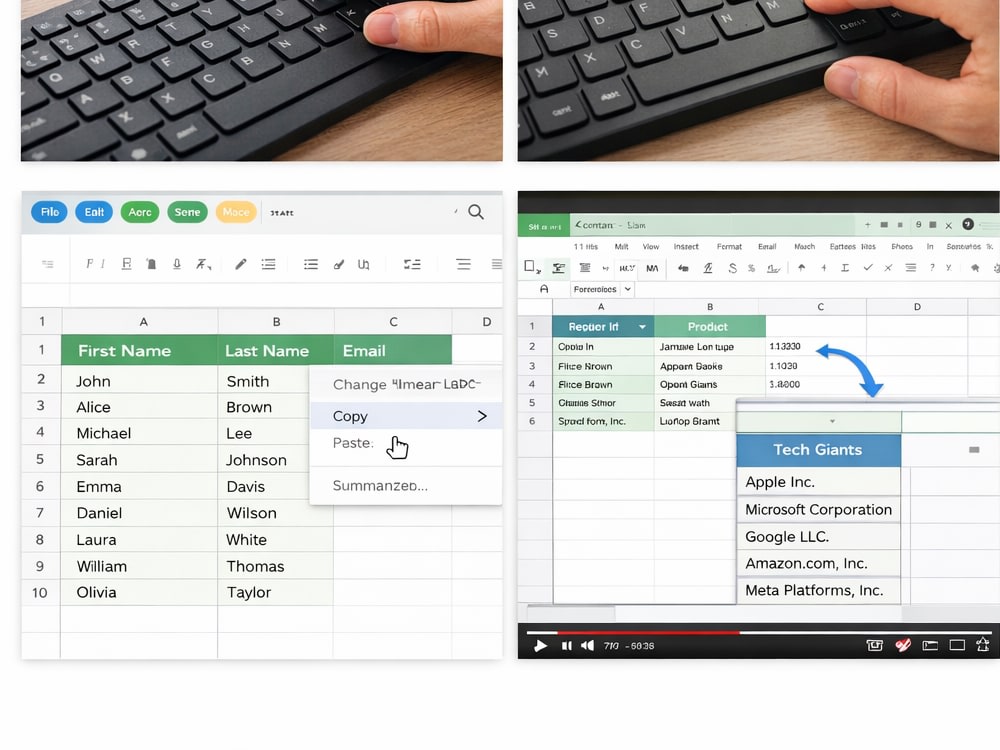The height and width of the screenshot is (750, 1000).
Task: Open the dropdown arrow above Tech Giants
Action: pyautogui.click(x=832, y=421)
